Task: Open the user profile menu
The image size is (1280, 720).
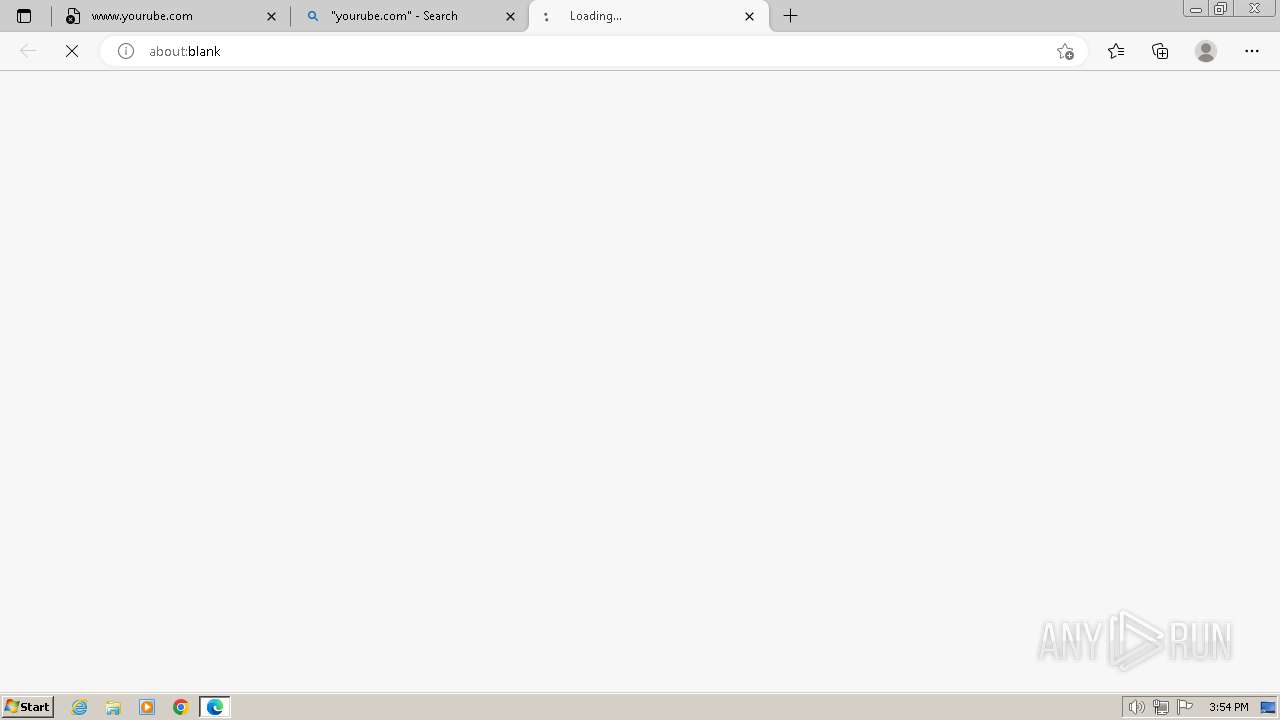Action: point(1206,51)
